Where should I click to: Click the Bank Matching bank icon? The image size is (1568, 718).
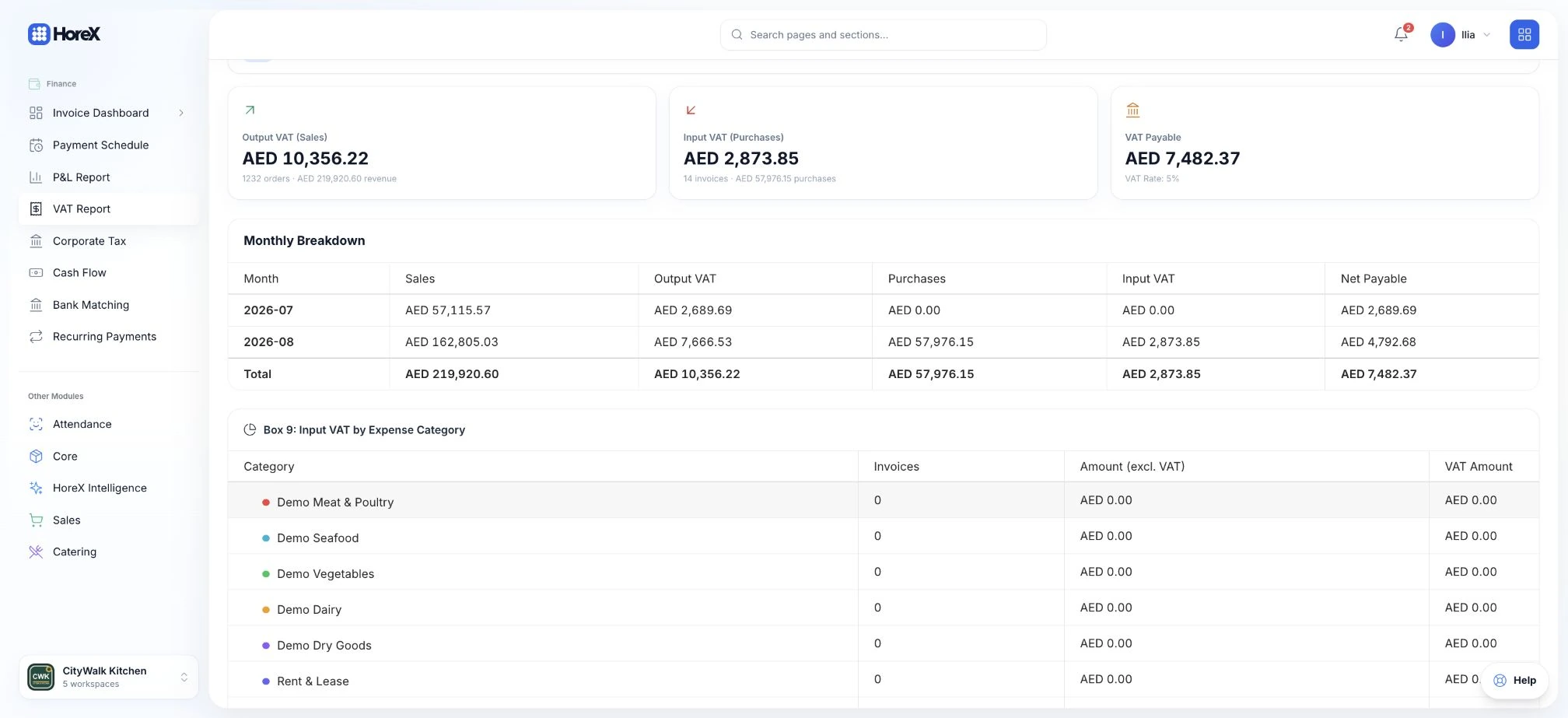click(x=36, y=305)
